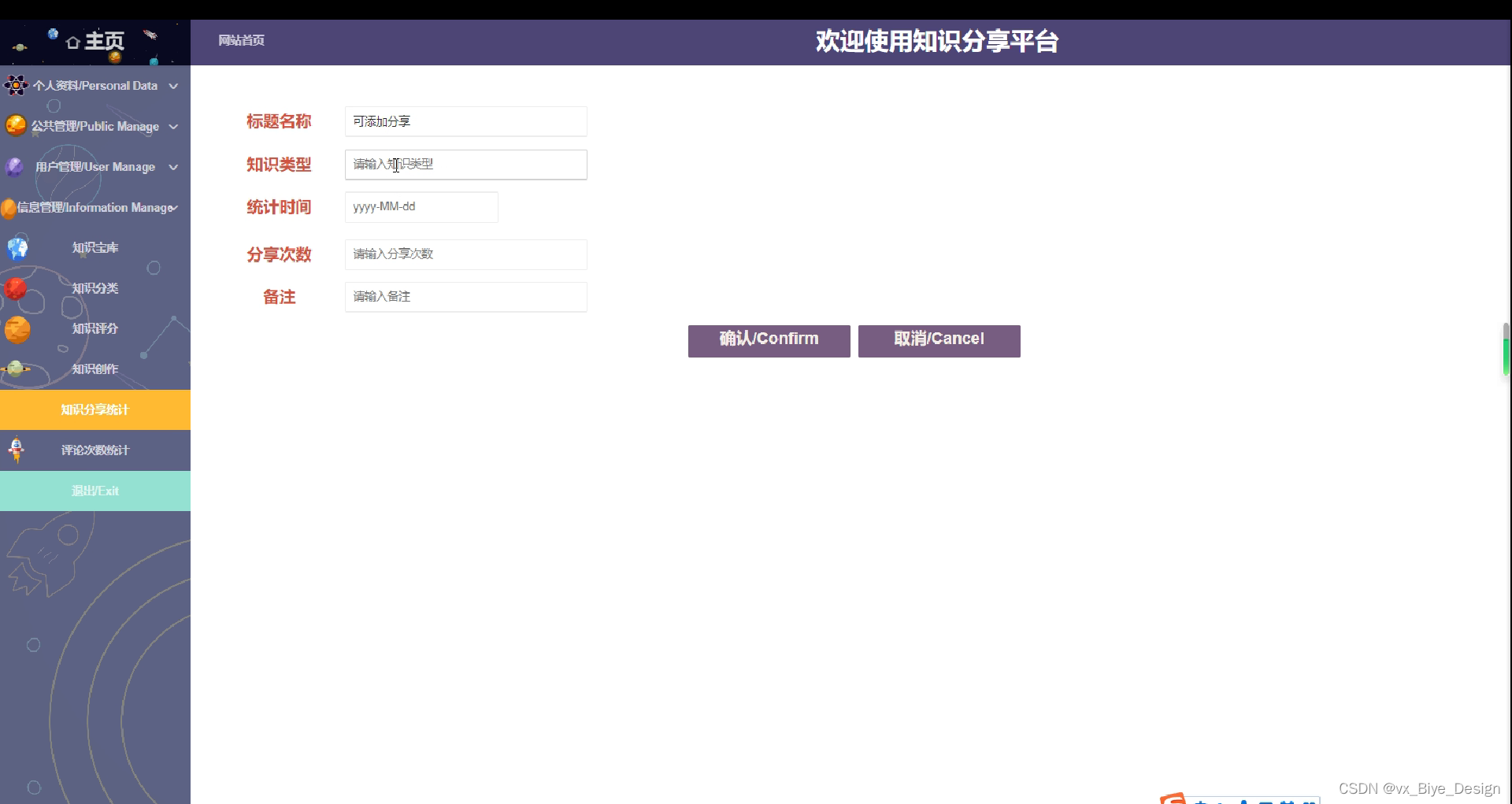This screenshot has height=804, width=1512.
Task: Select the highlighted 知识分享统计 item
Action: pyautogui.click(x=95, y=409)
